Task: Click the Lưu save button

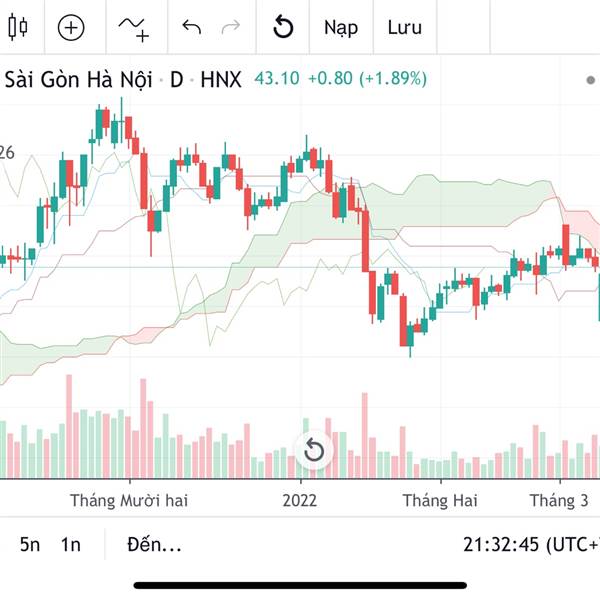Action: pos(404,28)
